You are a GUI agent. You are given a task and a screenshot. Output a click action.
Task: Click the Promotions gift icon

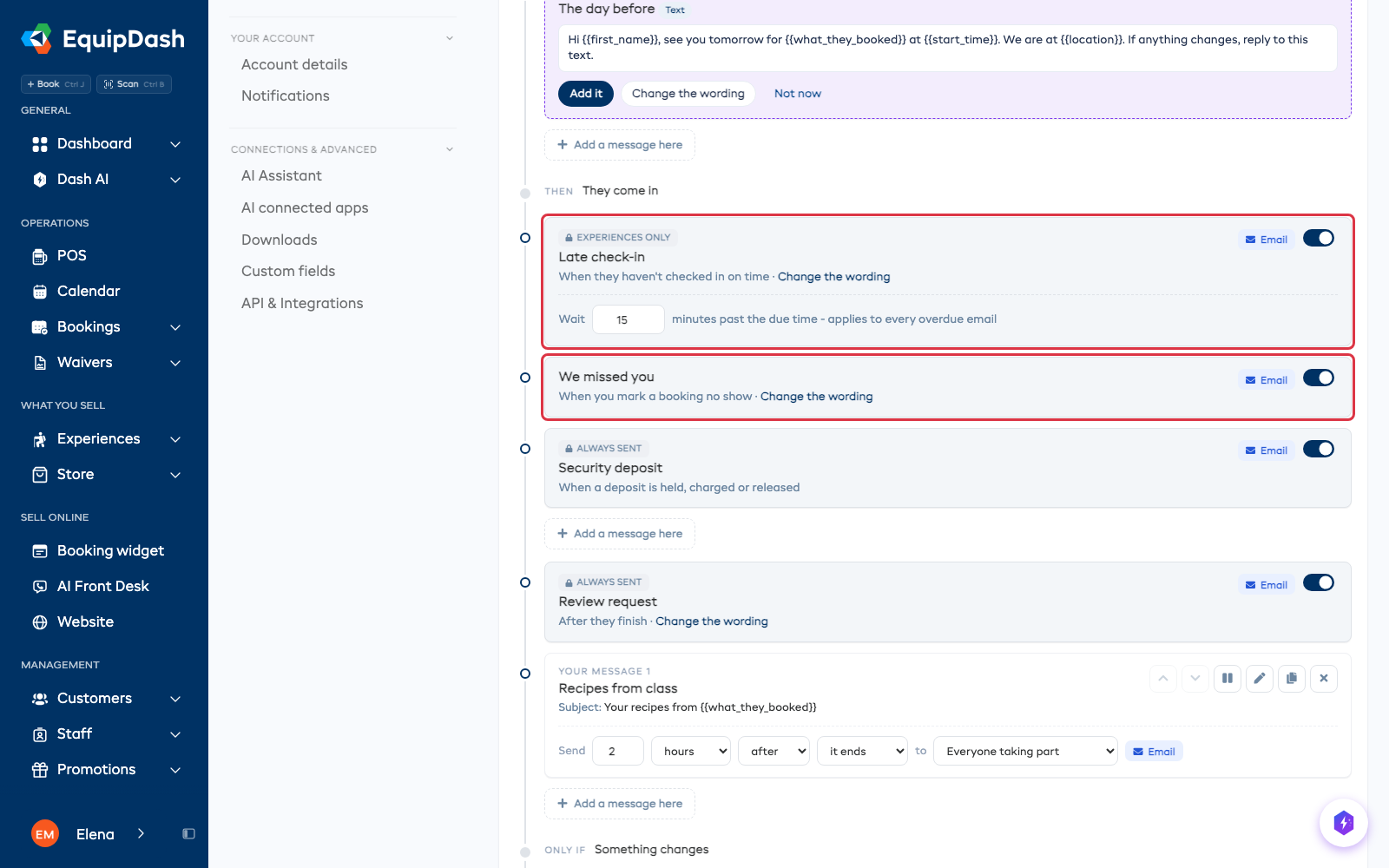40,770
